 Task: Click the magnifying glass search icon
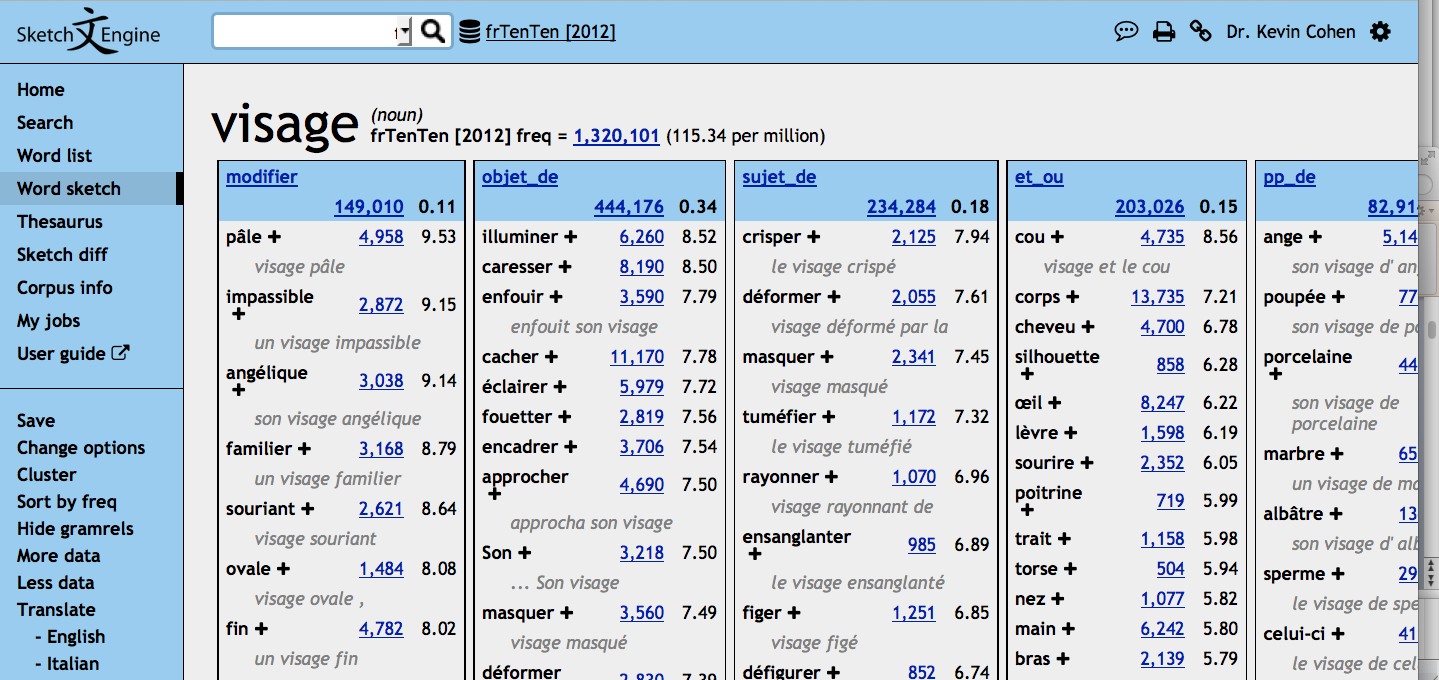point(432,31)
